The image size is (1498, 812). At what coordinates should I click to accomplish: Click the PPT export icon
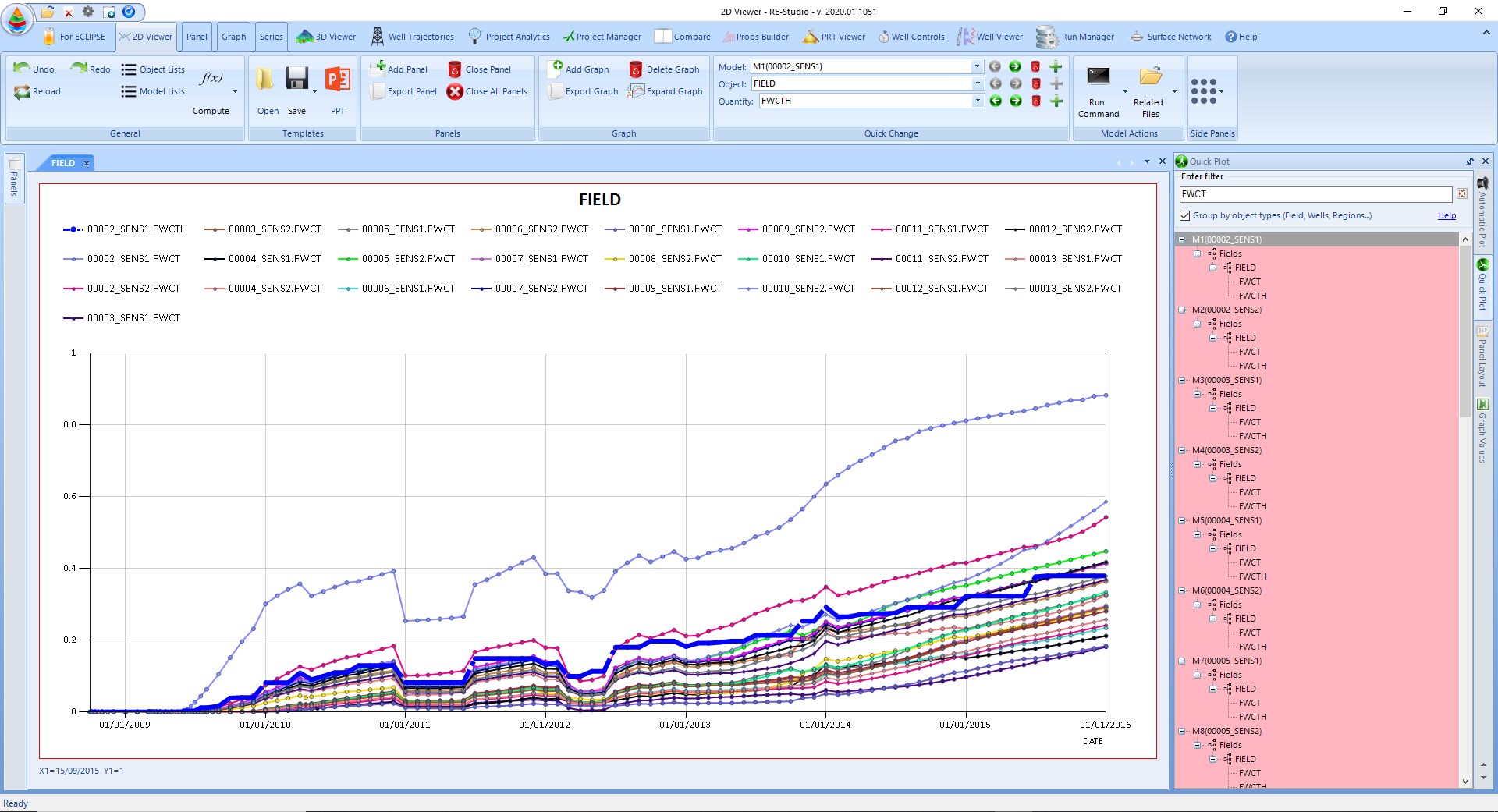point(337,80)
